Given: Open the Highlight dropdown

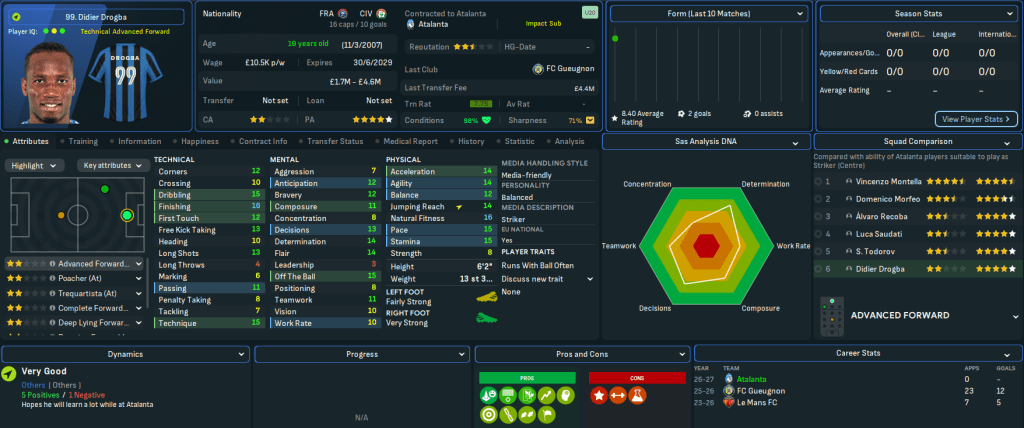Looking at the screenshot, I should (37, 165).
